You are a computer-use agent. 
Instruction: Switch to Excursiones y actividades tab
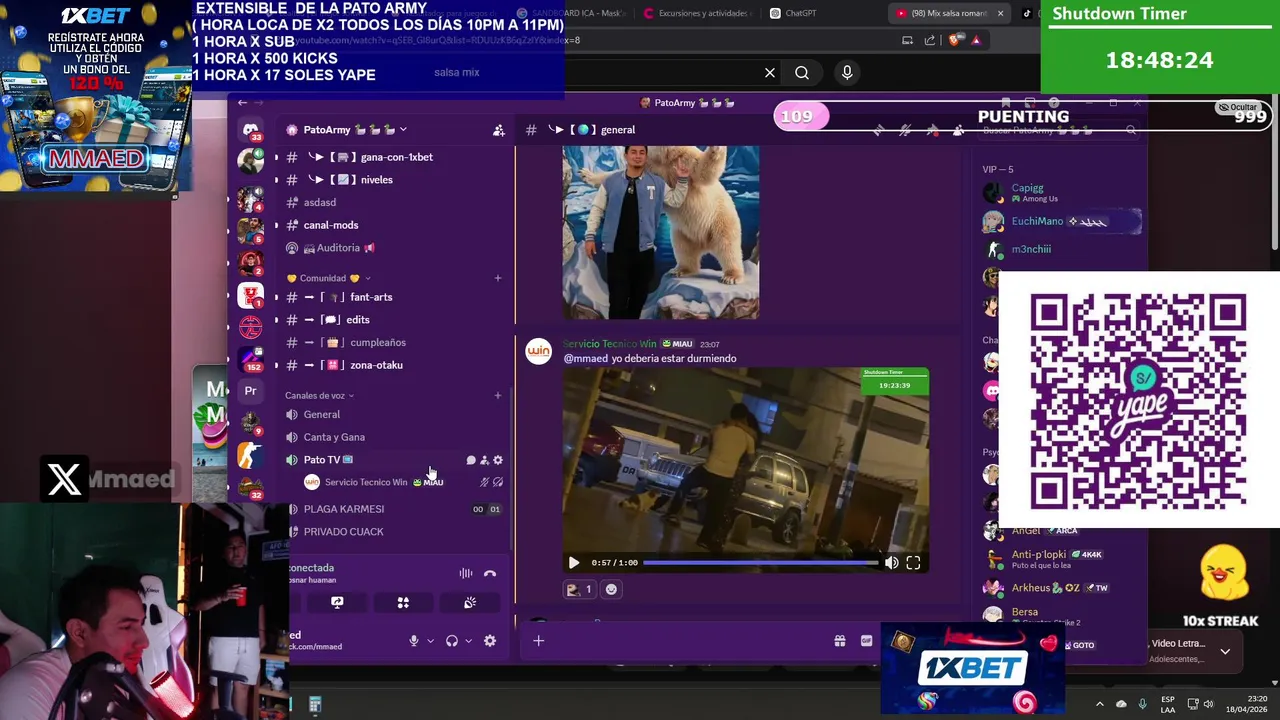(697, 13)
